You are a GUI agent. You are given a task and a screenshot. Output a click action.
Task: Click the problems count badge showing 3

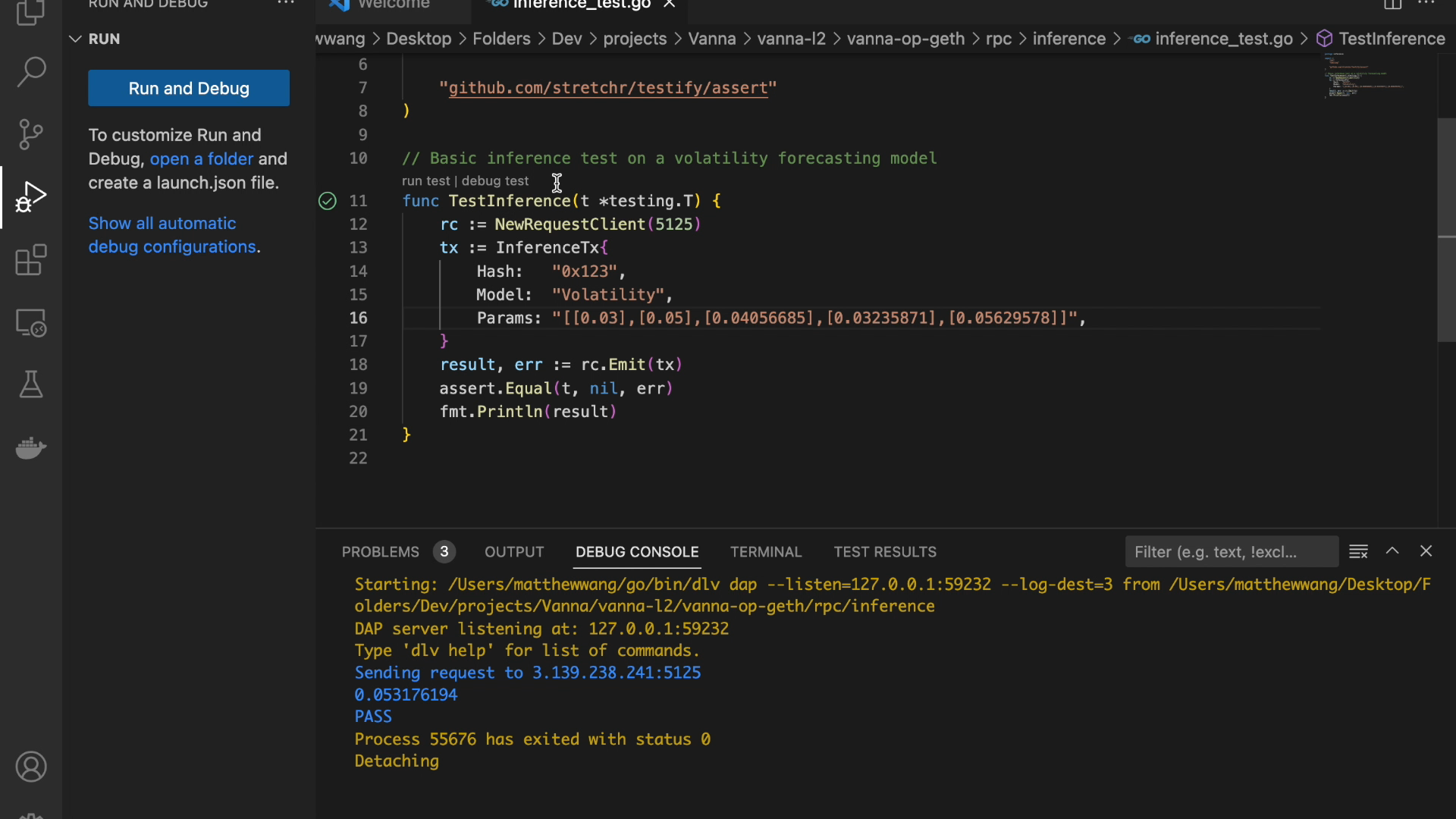pyautogui.click(x=444, y=552)
